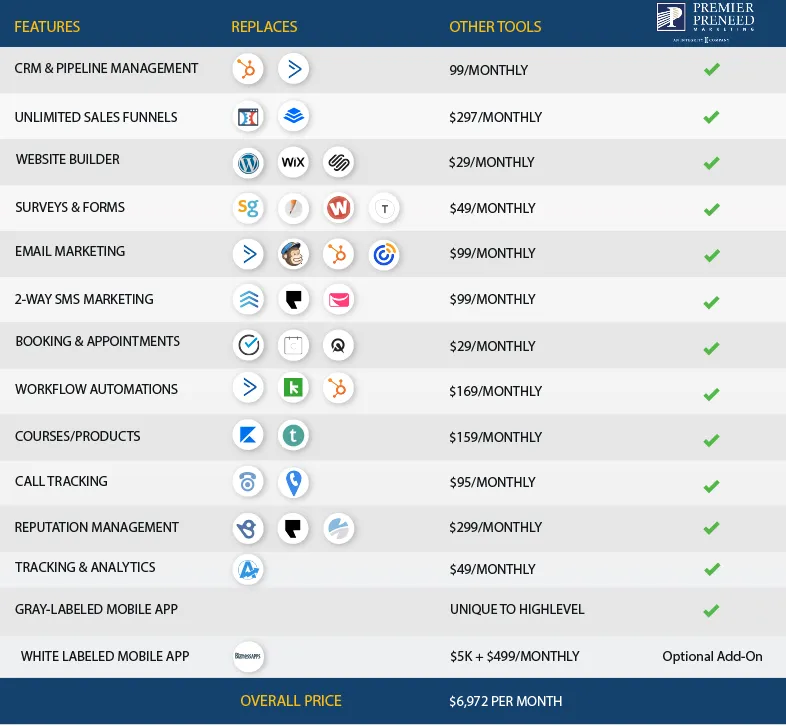Click the calendar icon in Booking & Appointments row
This screenshot has height=726, width=786.
[293, 345]
